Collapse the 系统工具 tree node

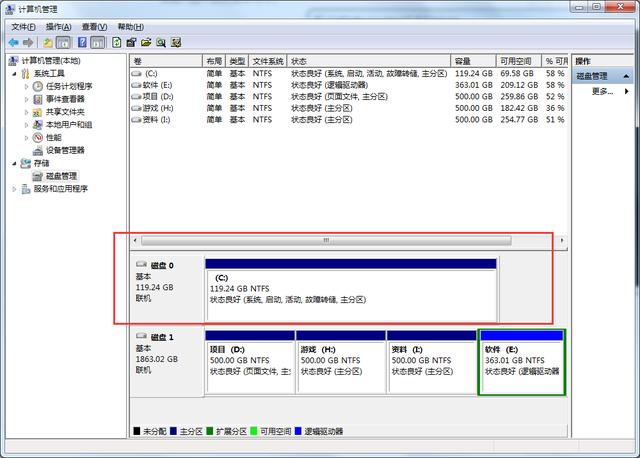14,73
